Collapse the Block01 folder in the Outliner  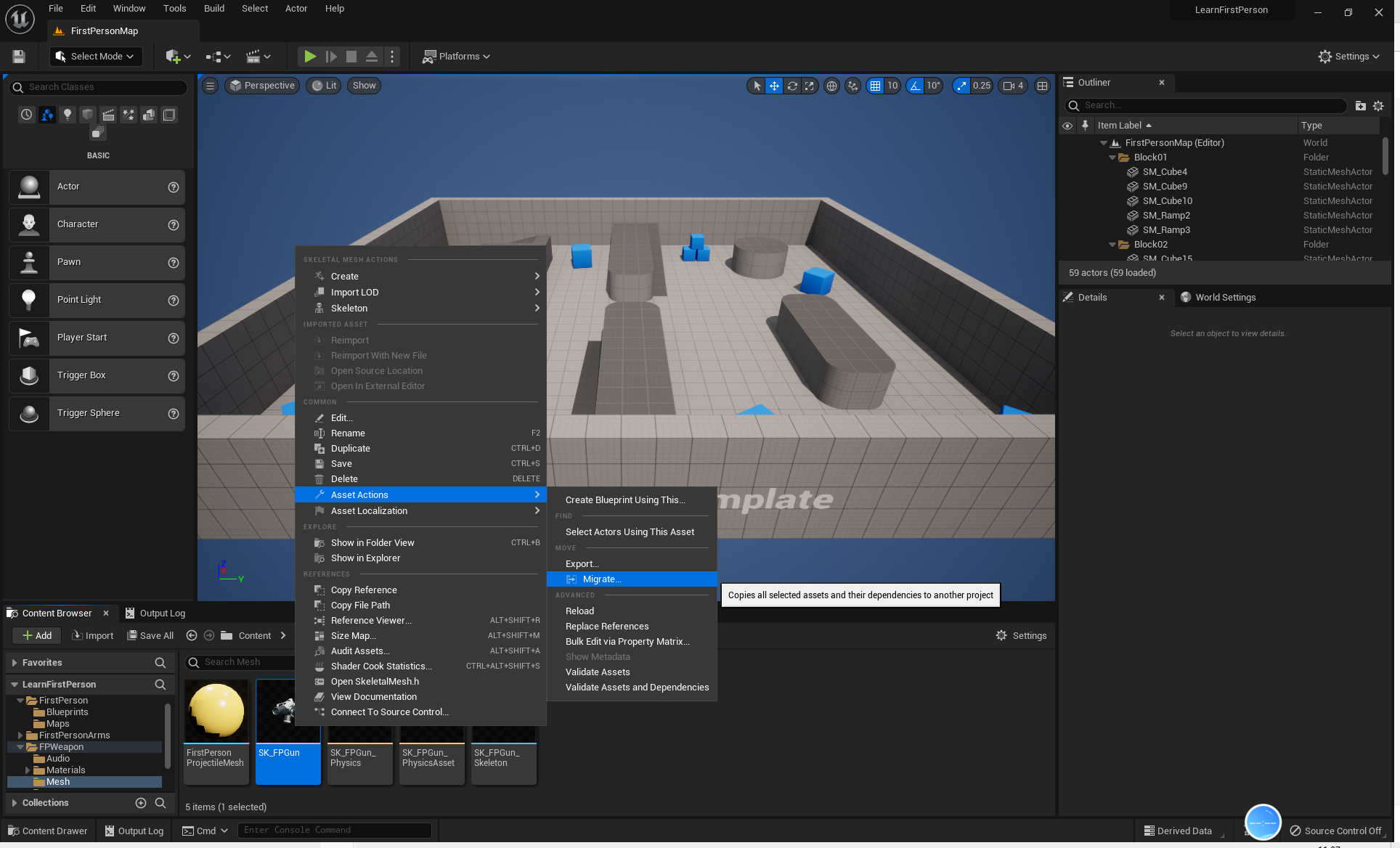(1112, 157)
